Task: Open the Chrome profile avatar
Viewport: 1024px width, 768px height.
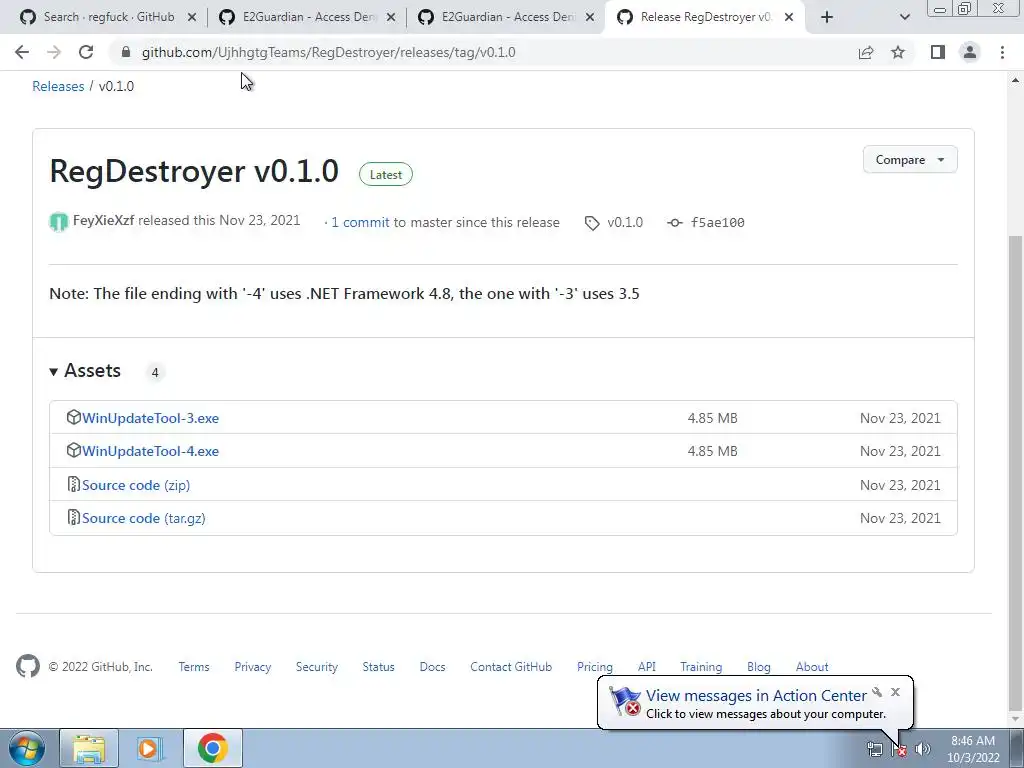Action: tap(970, 52)
